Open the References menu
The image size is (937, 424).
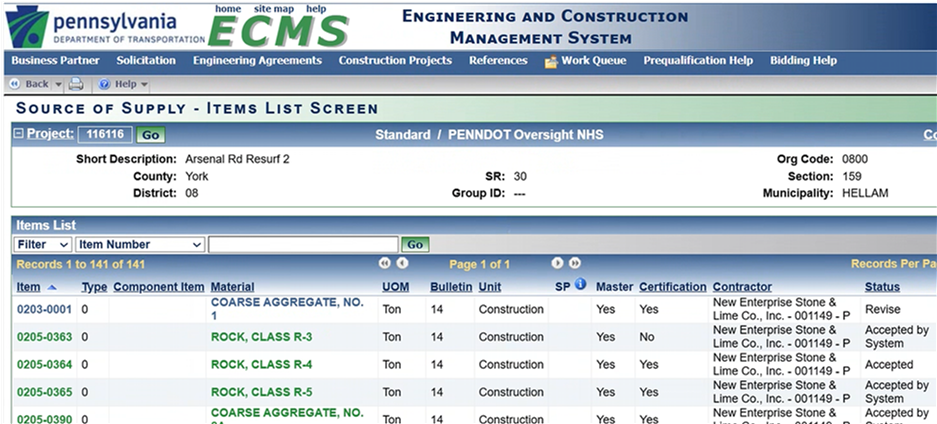[498, 60]
